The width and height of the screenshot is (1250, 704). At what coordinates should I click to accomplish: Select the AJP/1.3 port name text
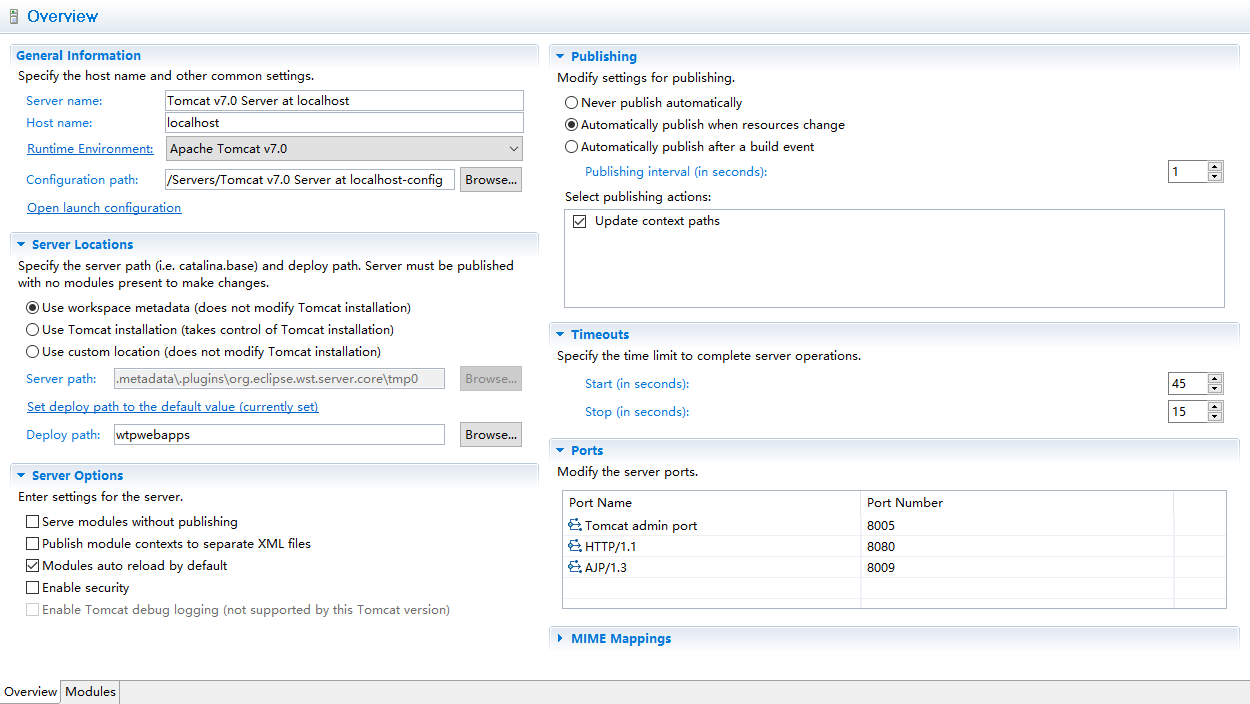606,568
